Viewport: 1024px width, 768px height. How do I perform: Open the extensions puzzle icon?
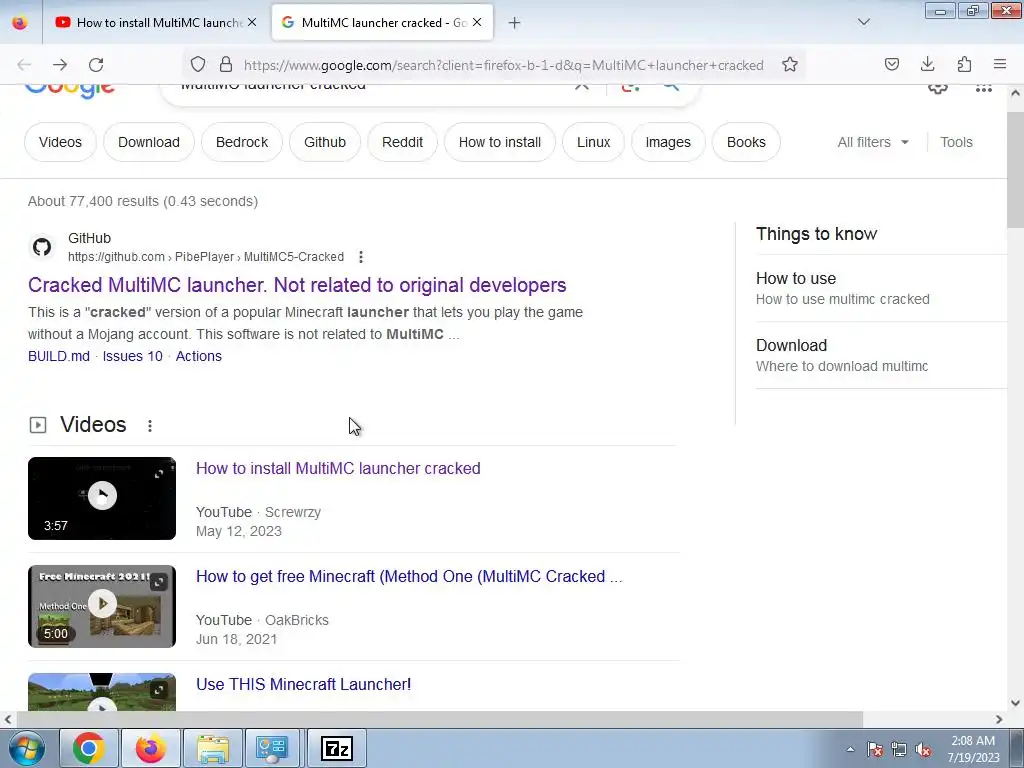point(964,64)
